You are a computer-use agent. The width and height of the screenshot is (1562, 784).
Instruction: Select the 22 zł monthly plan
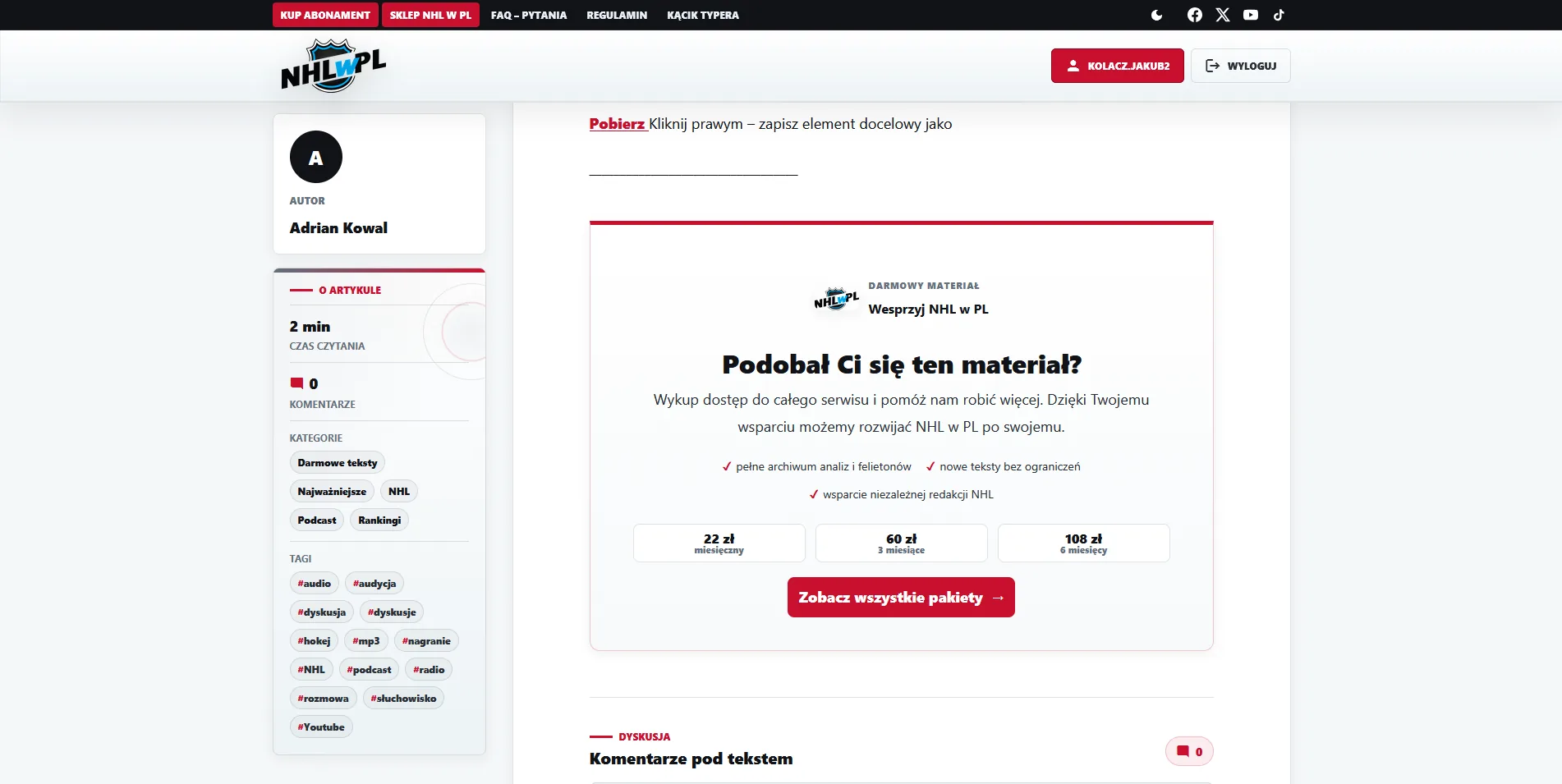point(719,543)
